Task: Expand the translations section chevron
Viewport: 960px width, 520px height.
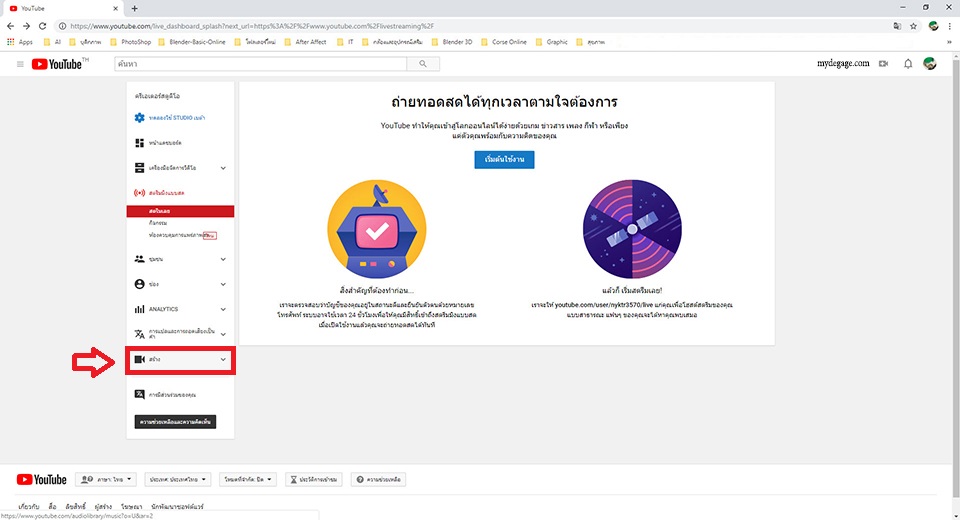Action: (223, 334)
